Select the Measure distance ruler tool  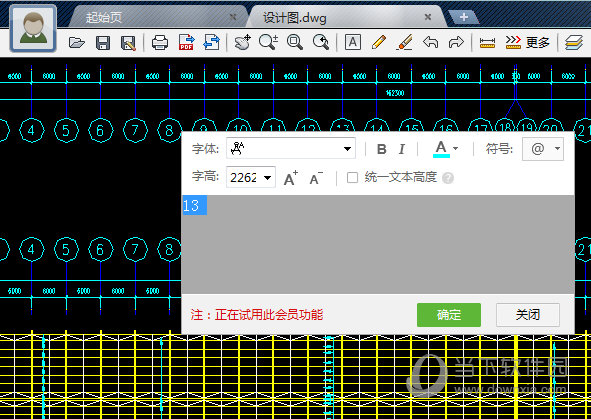point(487,43)
